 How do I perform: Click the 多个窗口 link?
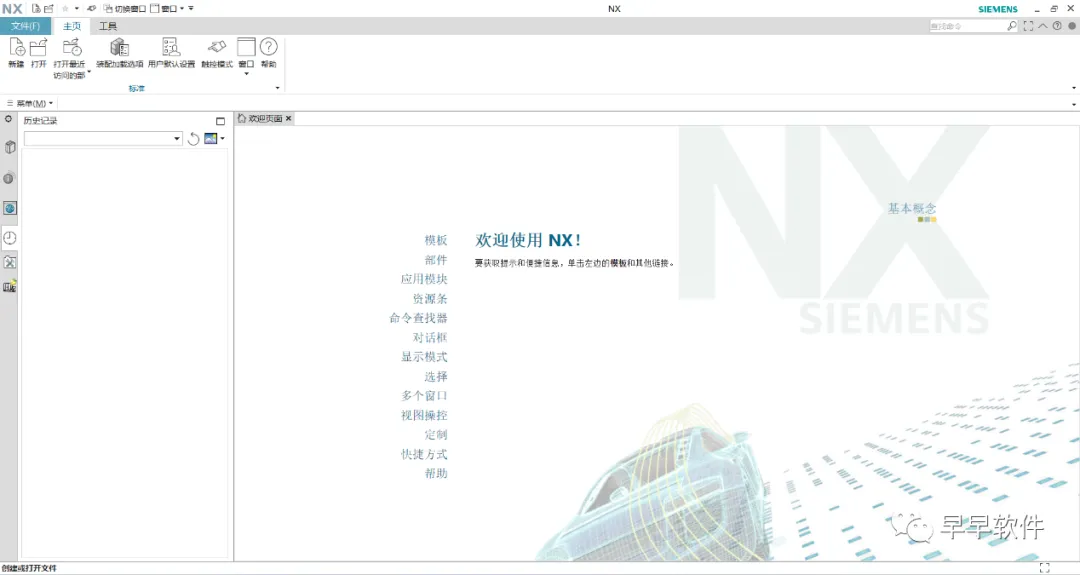pos(424,396)
